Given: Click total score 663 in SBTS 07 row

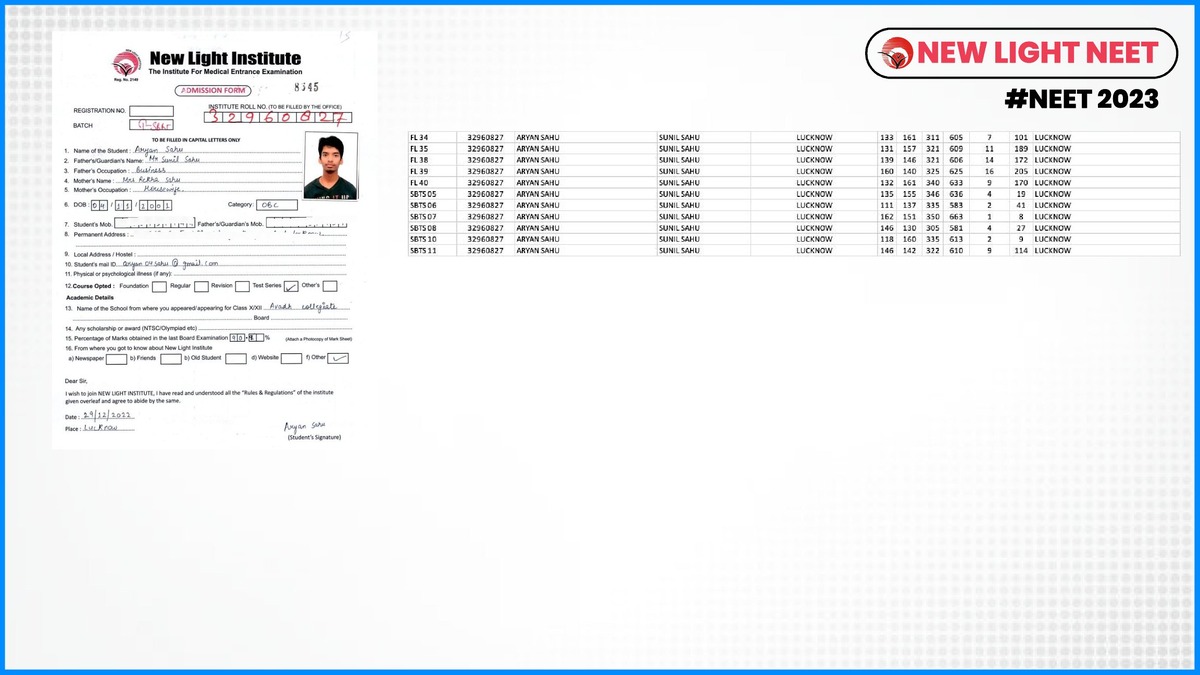Looking at the screenshot, I should pyautogui.click(x=956, y=216).
